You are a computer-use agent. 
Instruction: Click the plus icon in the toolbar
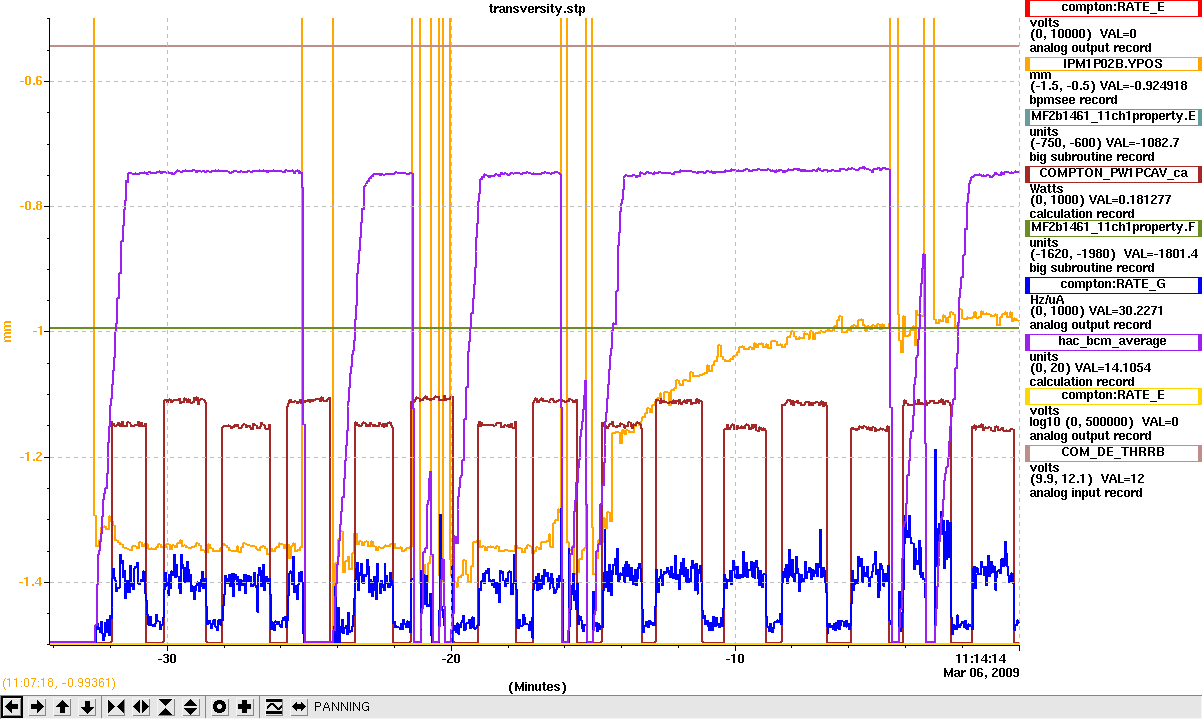pyautogui.click(x=245, y=707)
